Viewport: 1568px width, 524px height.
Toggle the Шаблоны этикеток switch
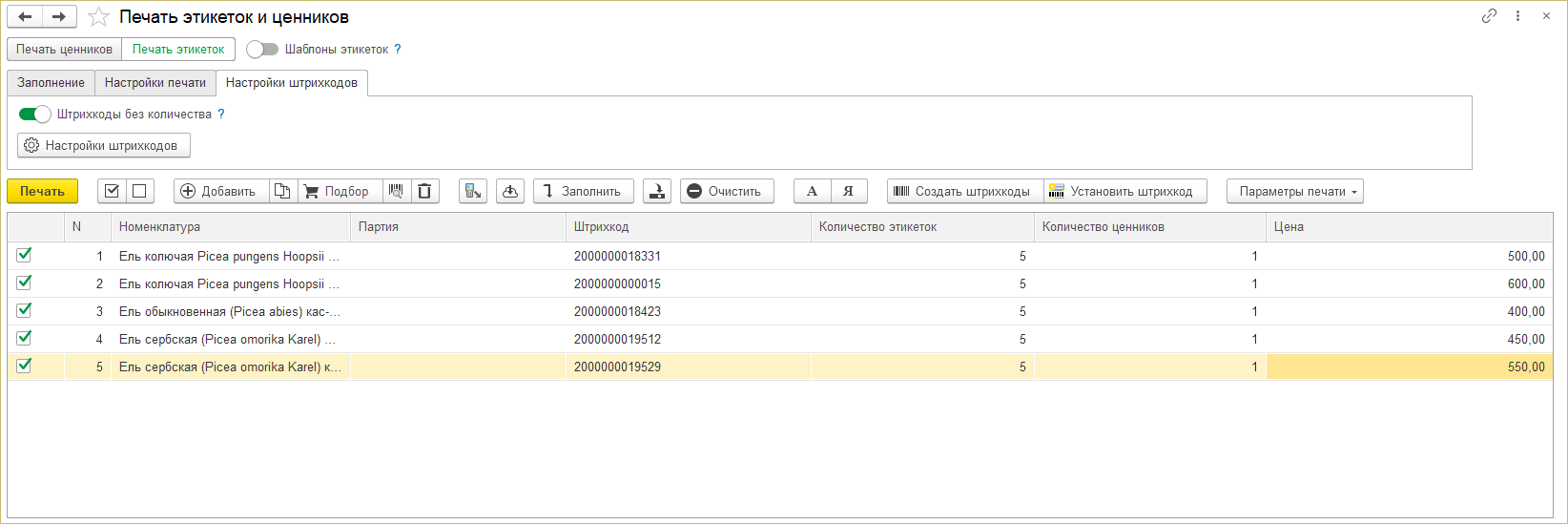tap(262, 49)
